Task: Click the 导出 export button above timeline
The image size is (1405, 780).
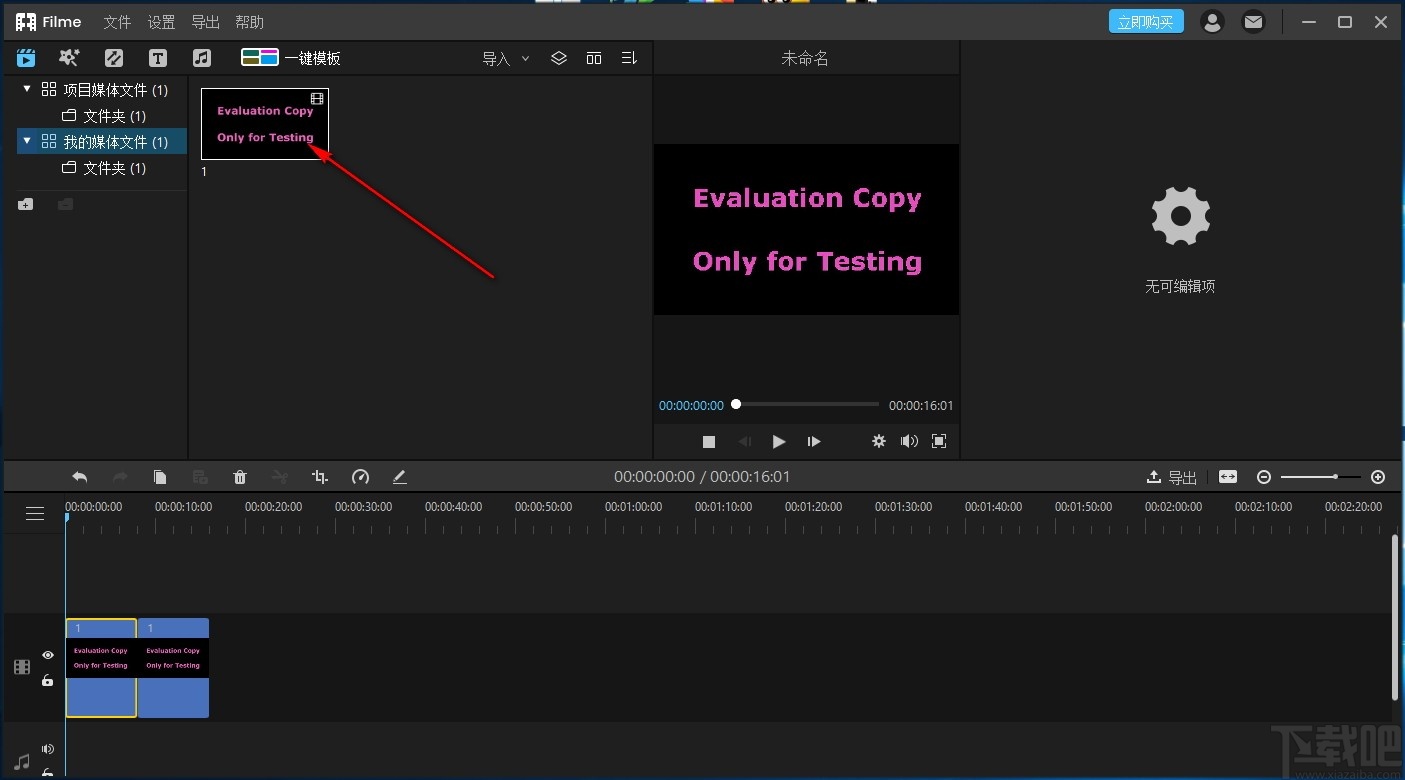Action: (1172, 477)
